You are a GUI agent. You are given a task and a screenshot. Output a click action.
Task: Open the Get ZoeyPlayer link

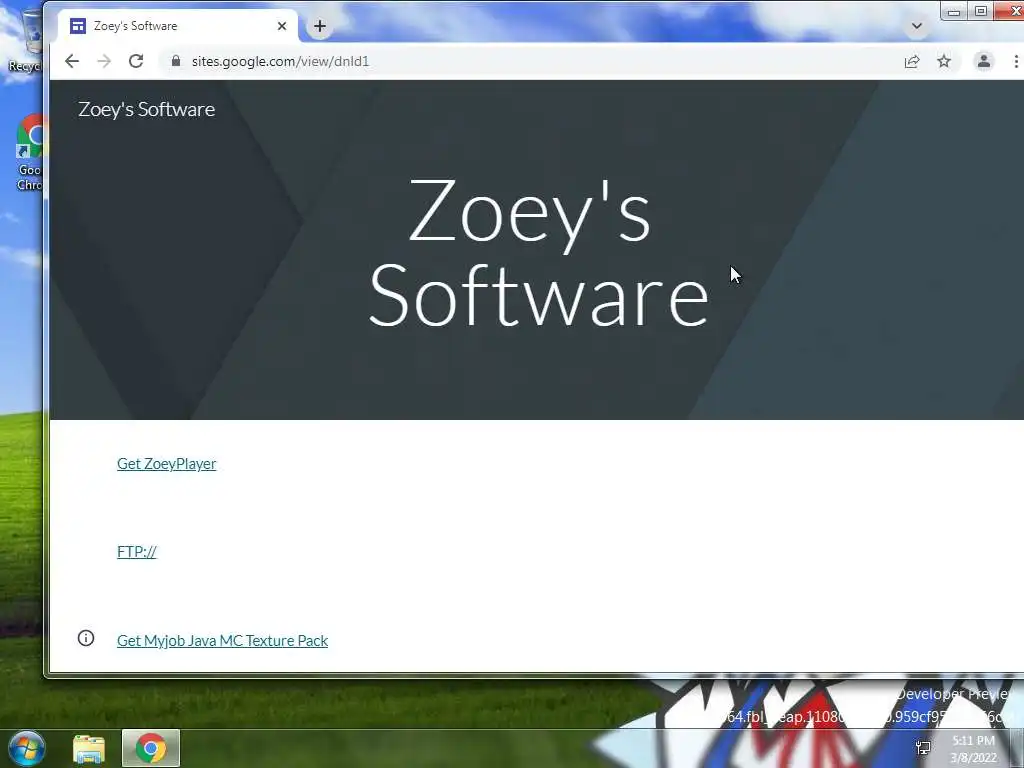(x=167, y=464)
